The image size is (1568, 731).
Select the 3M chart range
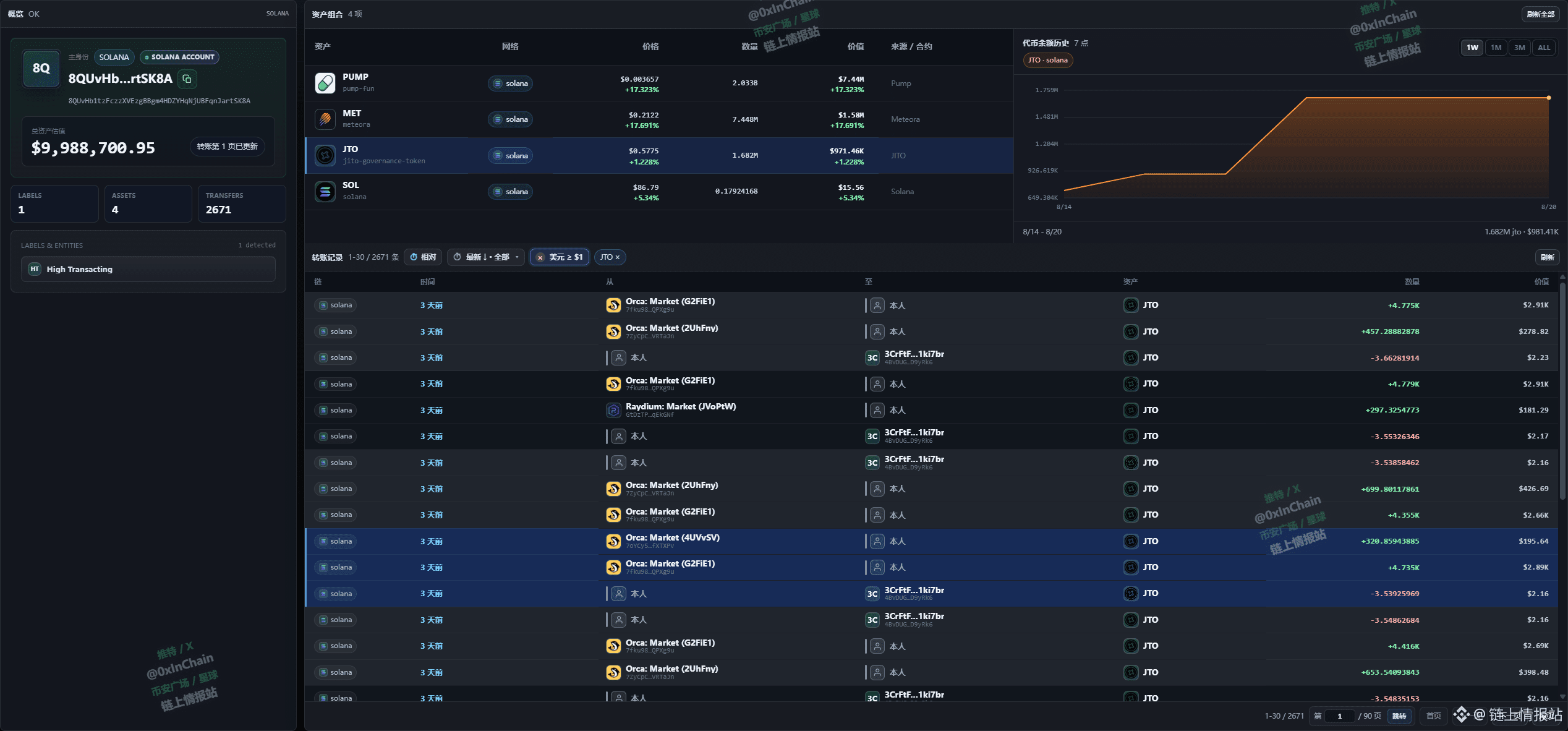(x=1519, y=48)
